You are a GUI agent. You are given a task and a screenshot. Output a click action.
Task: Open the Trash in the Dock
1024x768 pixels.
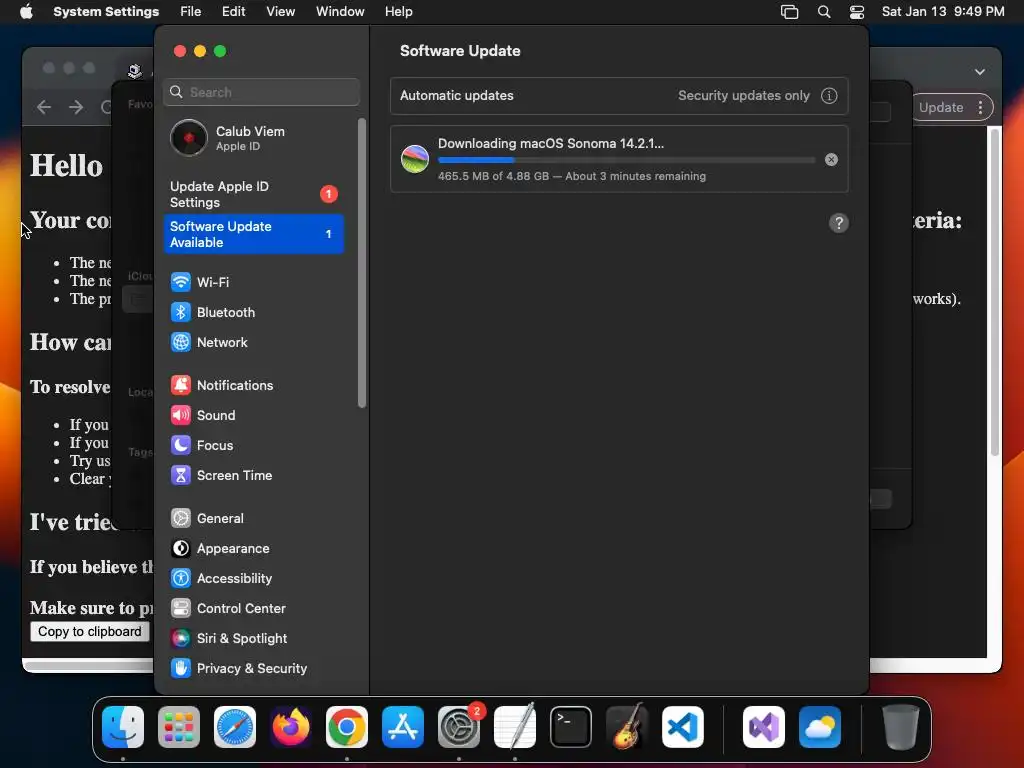click(x=901, y=727)
